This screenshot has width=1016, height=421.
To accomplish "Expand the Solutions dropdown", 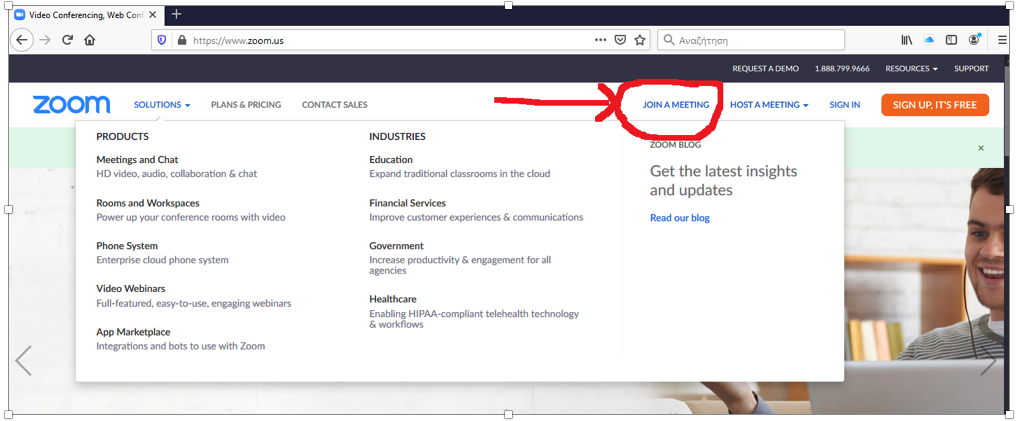I will 162,105.
